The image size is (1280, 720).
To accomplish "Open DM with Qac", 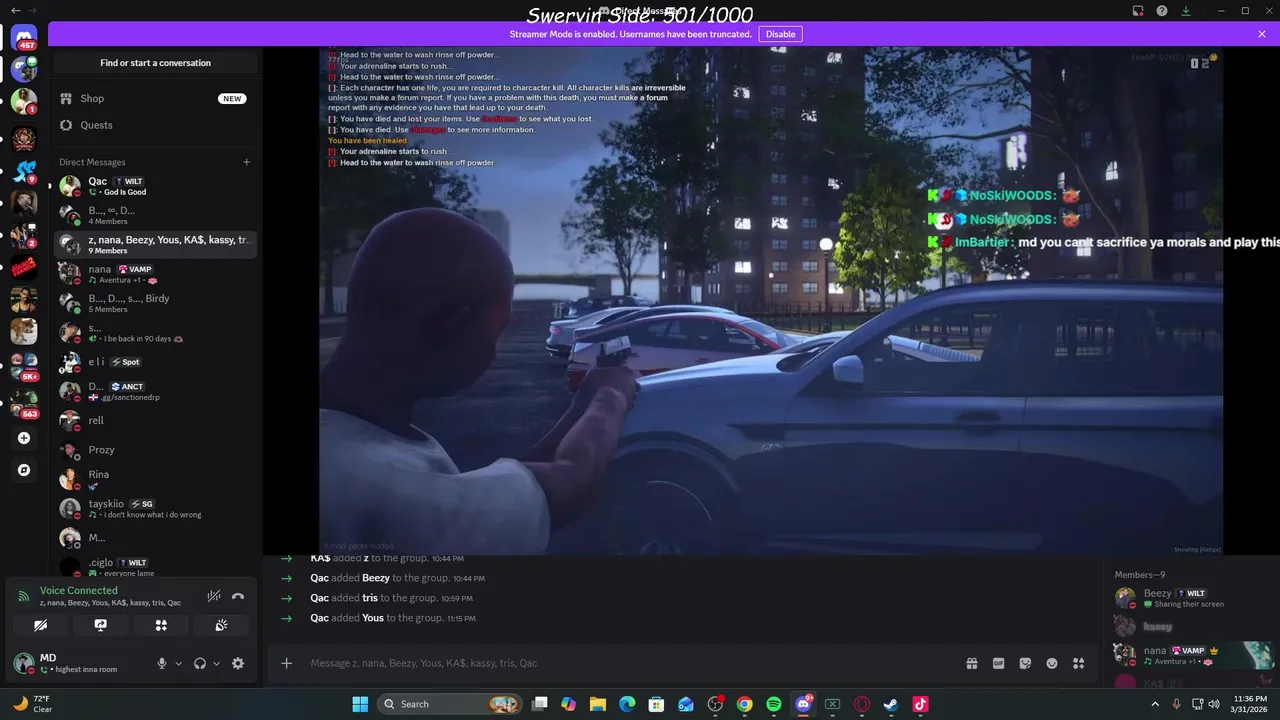I will [155, 186].
